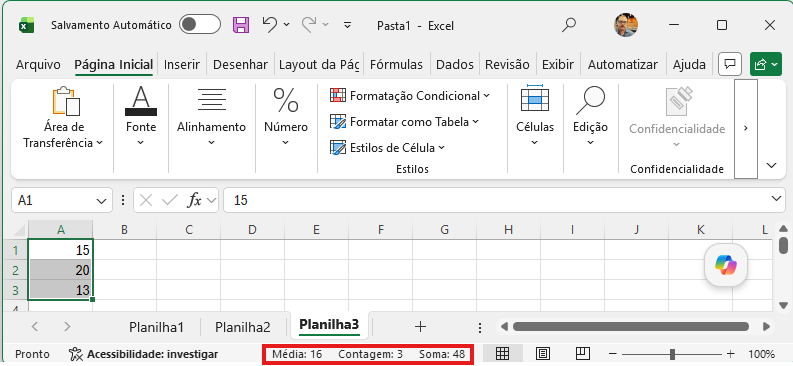The height and width of the screenshot is (366, 793).
Task: Switch to the Exibir tab
Action: click(558, 65)
